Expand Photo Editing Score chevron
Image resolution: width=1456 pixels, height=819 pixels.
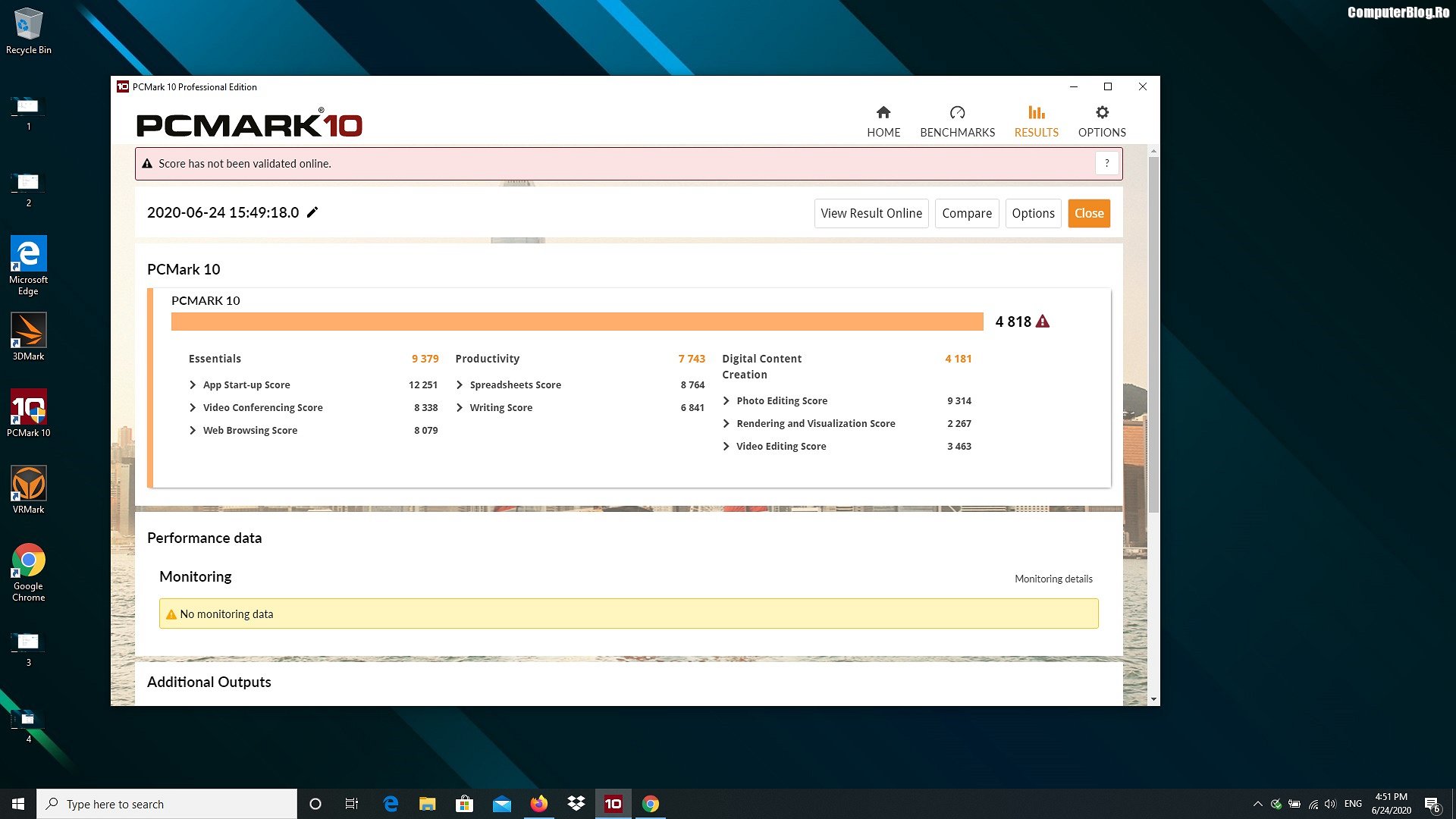tap(726, 401)
